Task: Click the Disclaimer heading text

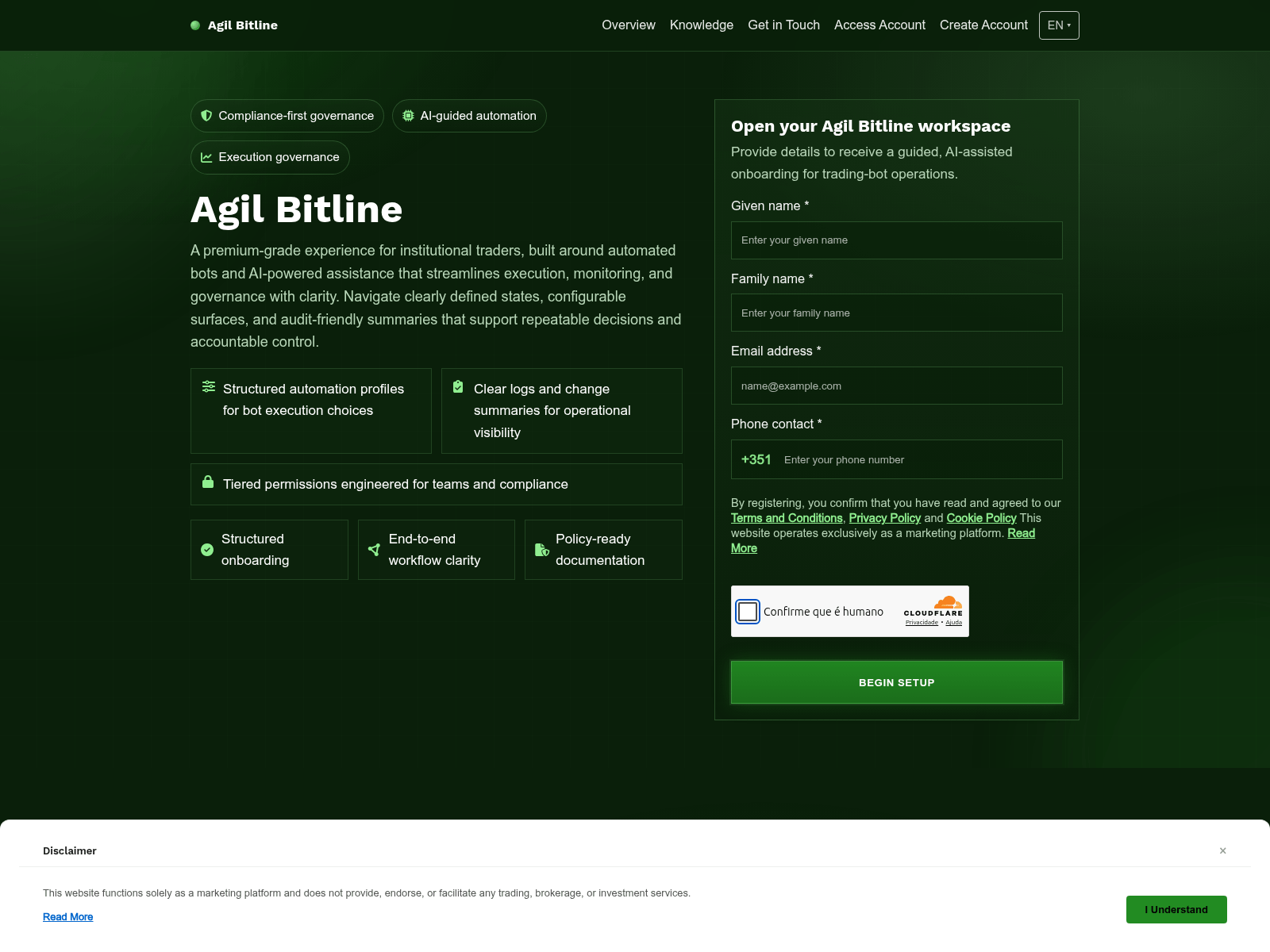Action: click(x=70, y=850)
